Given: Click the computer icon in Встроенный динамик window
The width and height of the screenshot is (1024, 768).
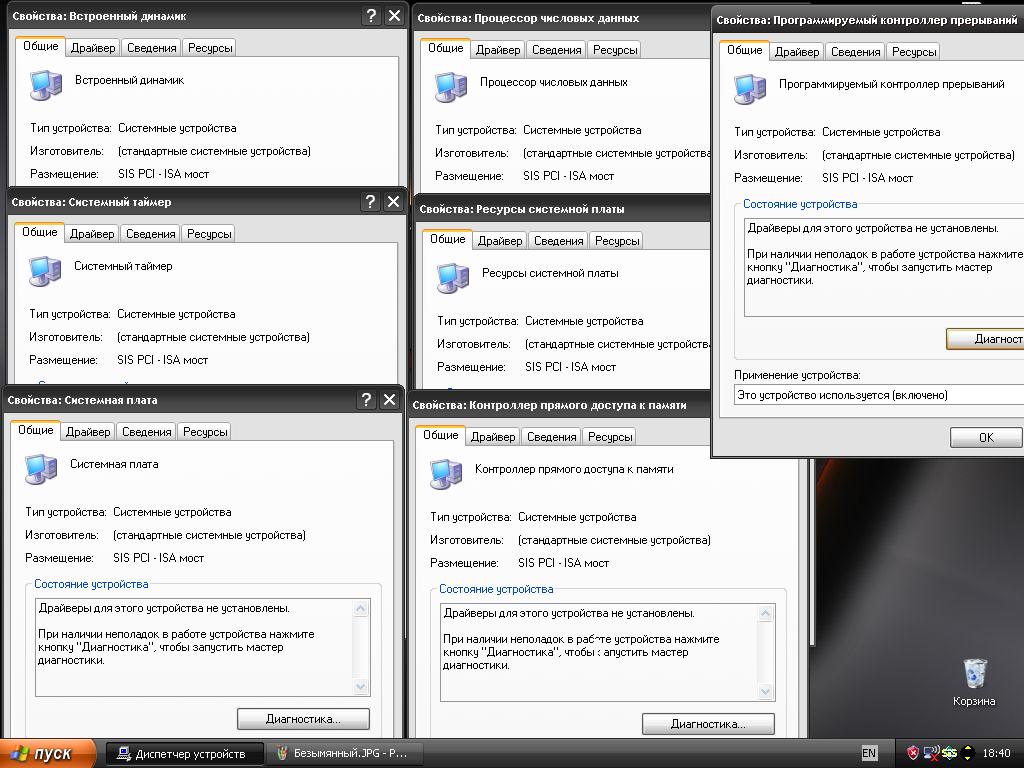Looking at the screenshot, I should coord(46,84).
